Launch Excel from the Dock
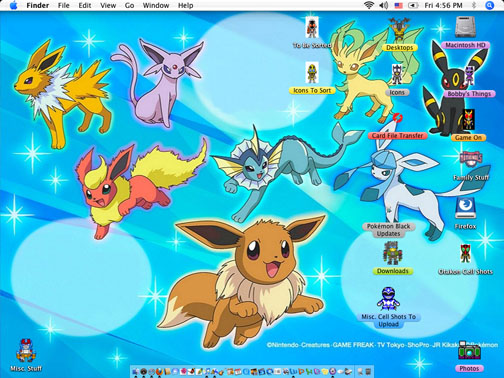The image size is (504, 378). point(309,371)
